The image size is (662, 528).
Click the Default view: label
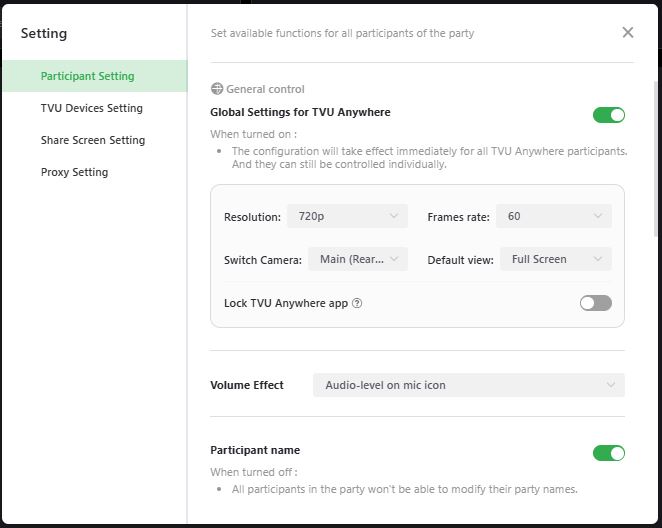point(461,260)
